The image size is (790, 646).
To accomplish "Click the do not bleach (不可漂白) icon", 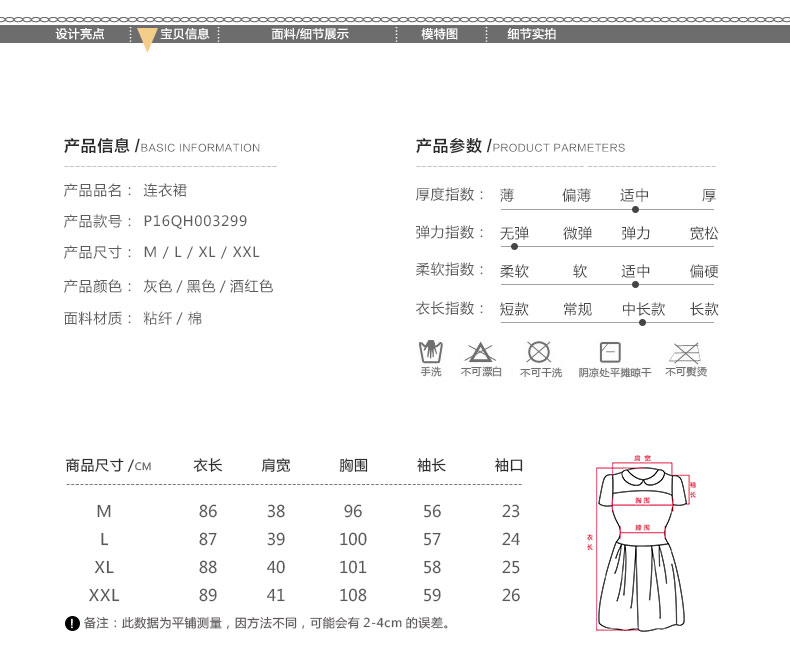I will [x=481, y=352].
